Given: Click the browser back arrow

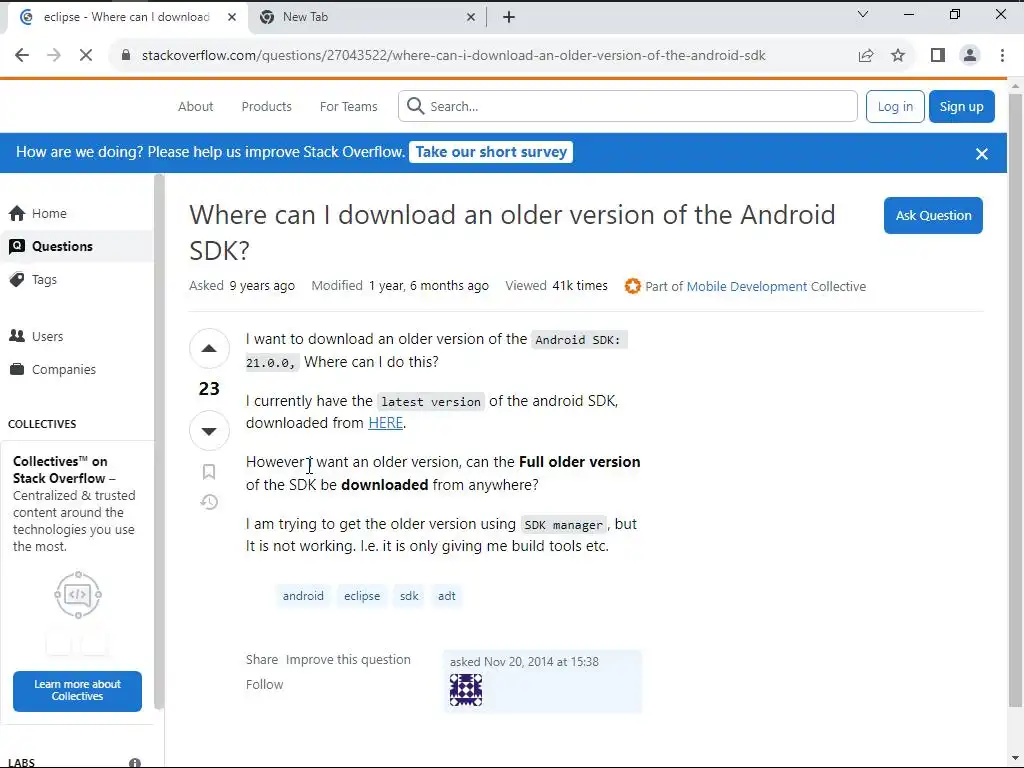Looking at the screenshot, I should tap(22, 56).
